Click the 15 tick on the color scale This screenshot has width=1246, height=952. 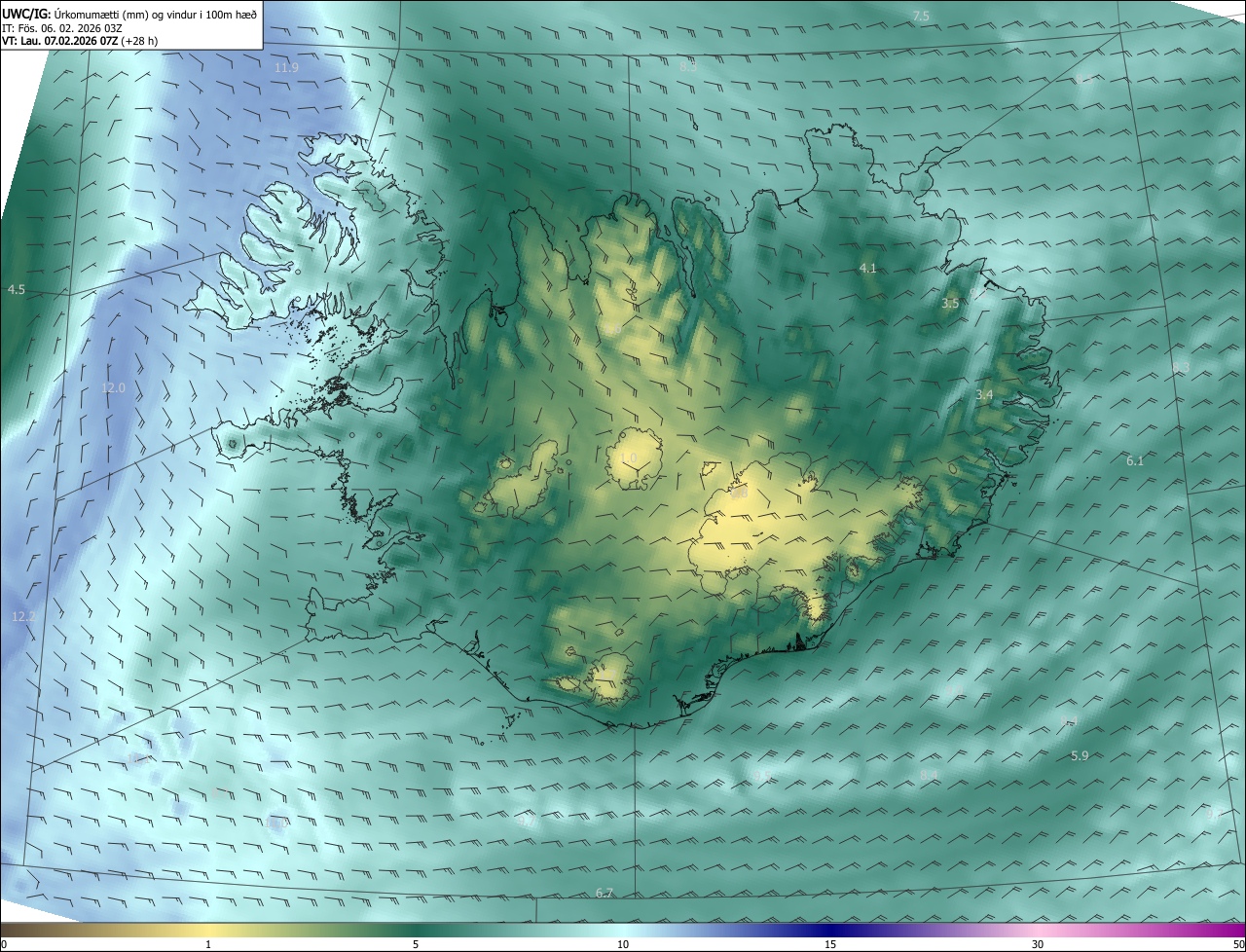click(830, 944)
